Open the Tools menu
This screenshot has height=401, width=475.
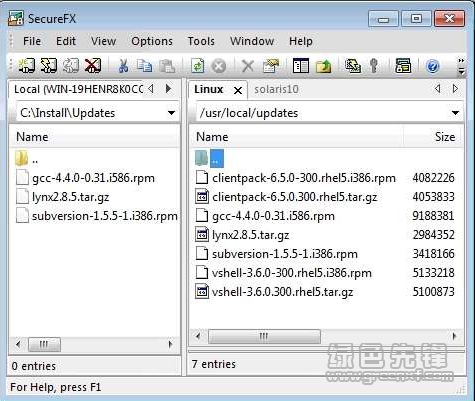pyautogui.click(x=201, y=41)
